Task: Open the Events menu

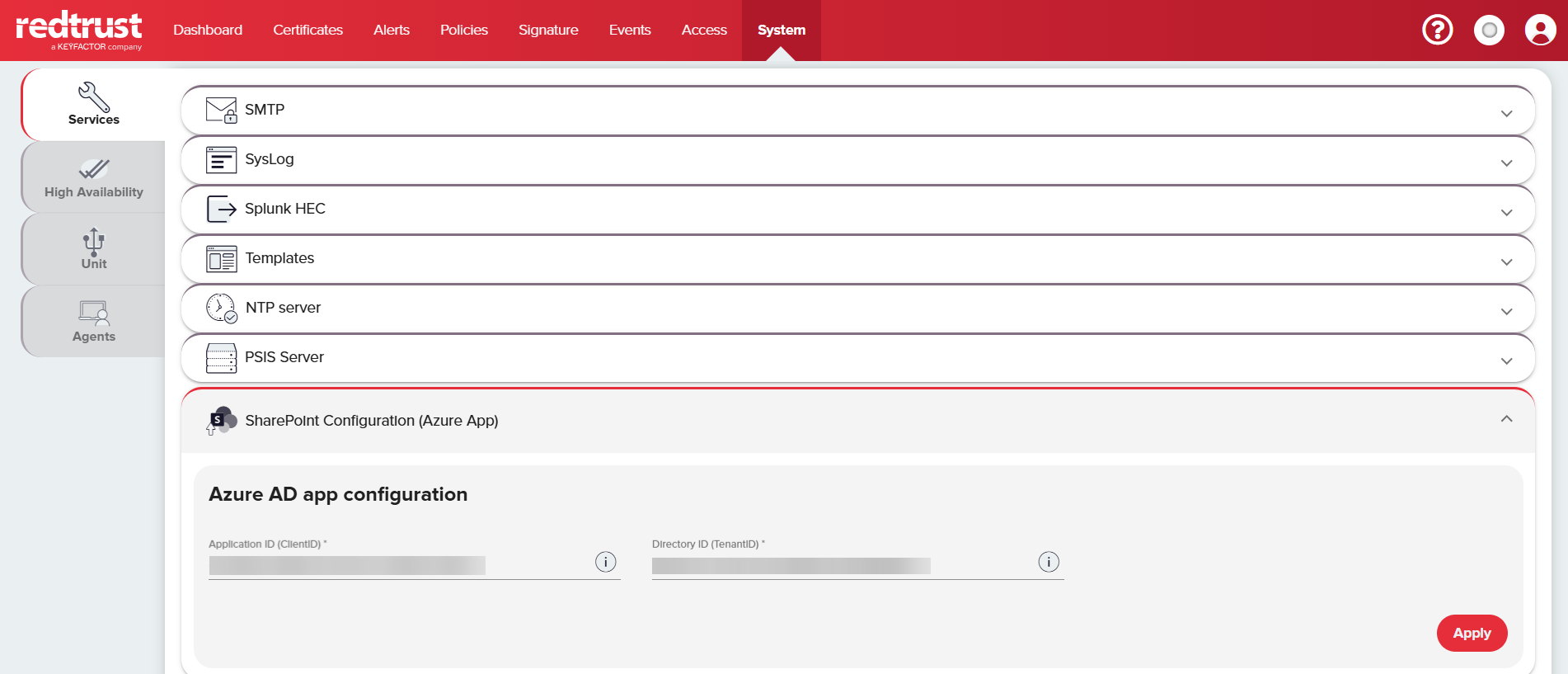Action: 630,30
